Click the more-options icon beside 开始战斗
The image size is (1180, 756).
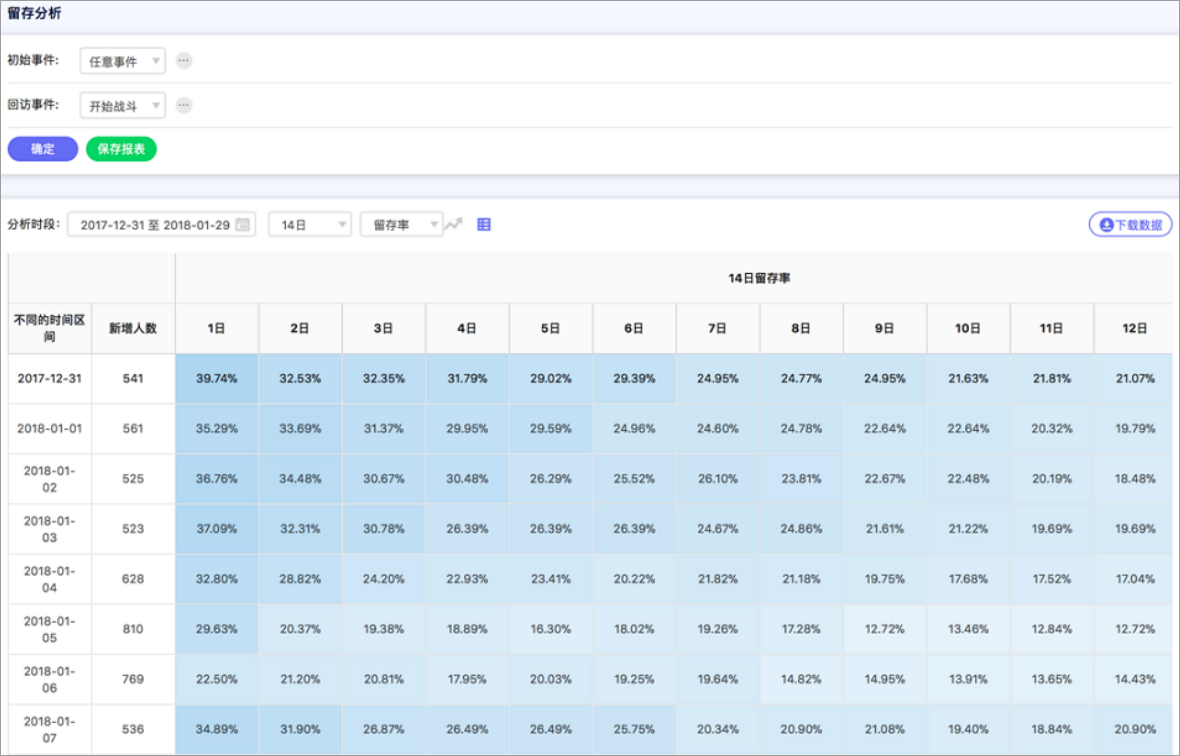coord(184,105)
